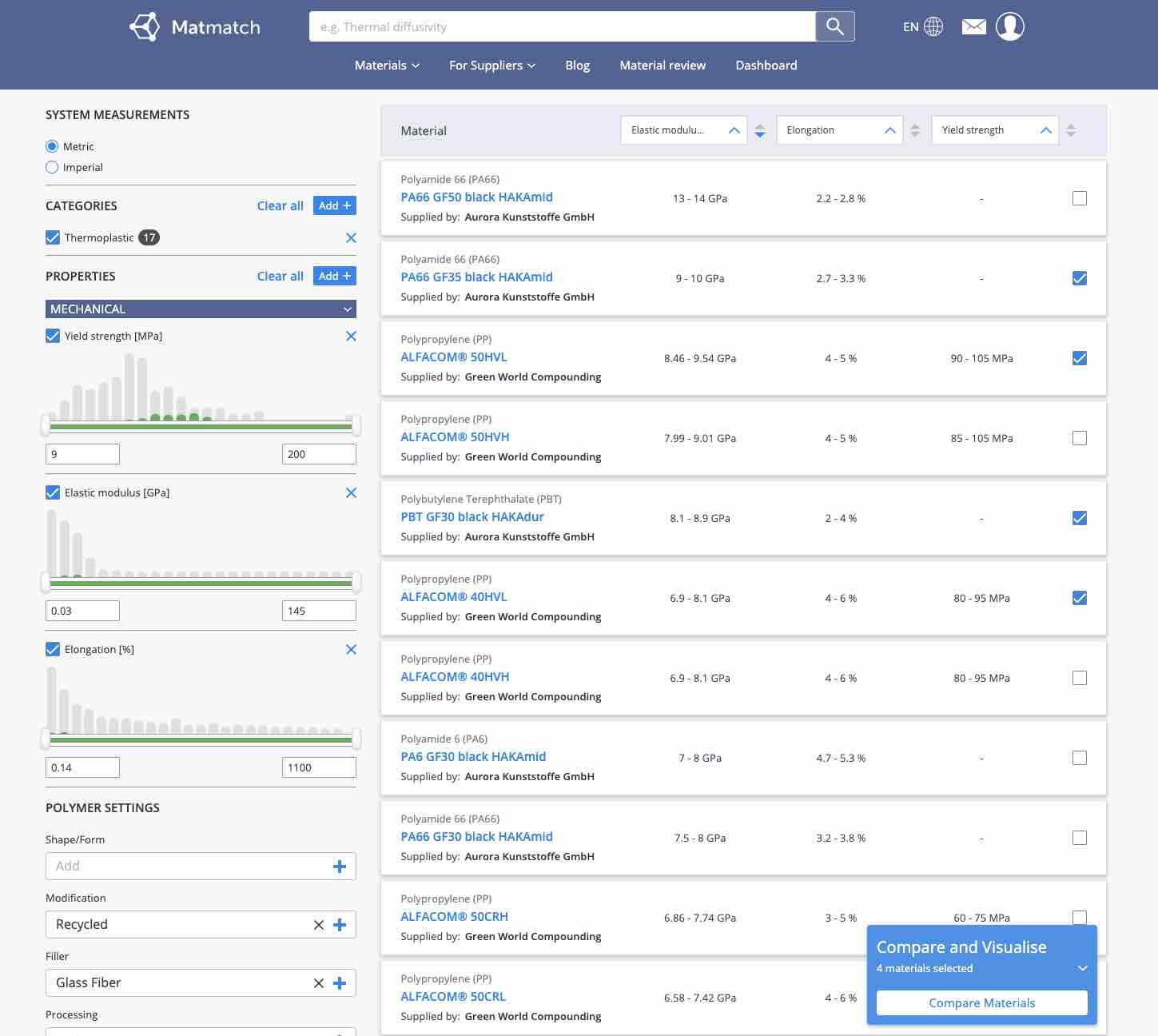Check the checkbox for PA66 GF50 black HAKAmid
The image size is (1158, 1036).
1079,197
